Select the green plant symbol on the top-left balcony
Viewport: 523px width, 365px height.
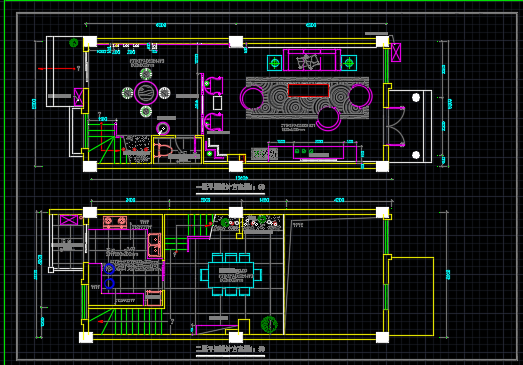pos(74,43)
